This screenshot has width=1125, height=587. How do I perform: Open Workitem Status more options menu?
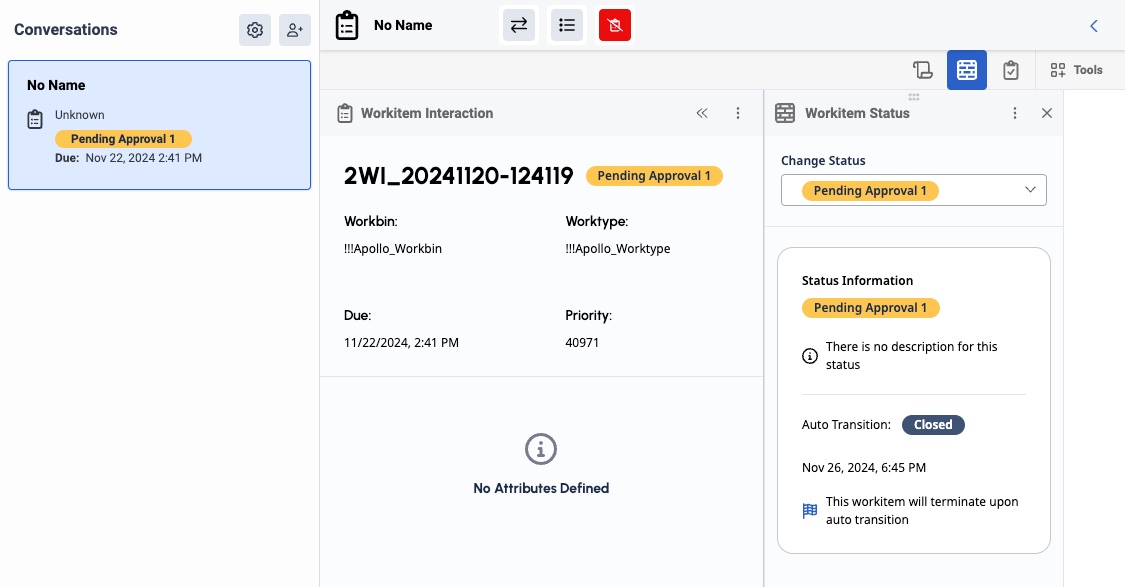click(x=1015, y=113)
